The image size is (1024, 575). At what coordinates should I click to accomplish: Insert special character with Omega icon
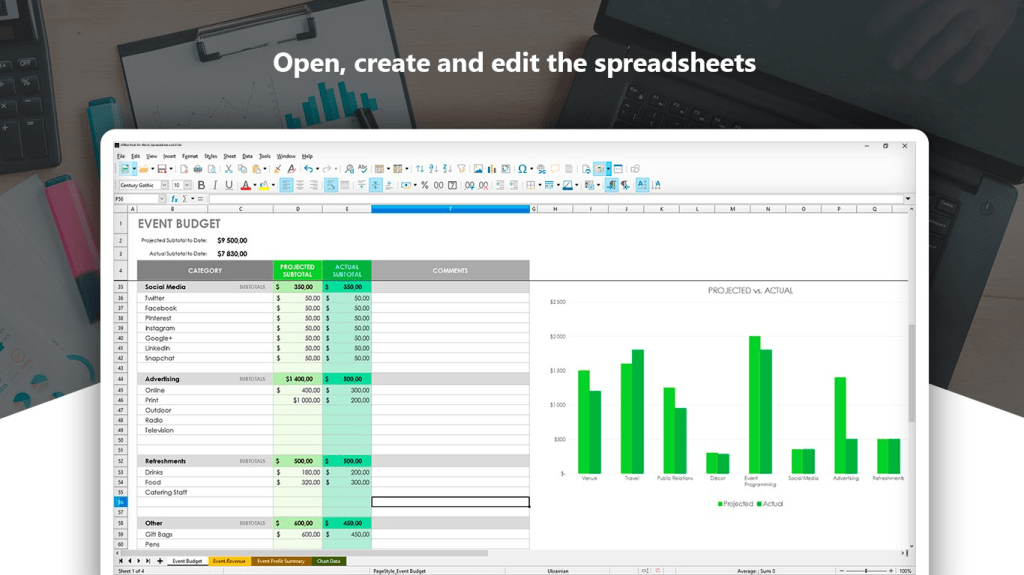click(x=521, y=169)
